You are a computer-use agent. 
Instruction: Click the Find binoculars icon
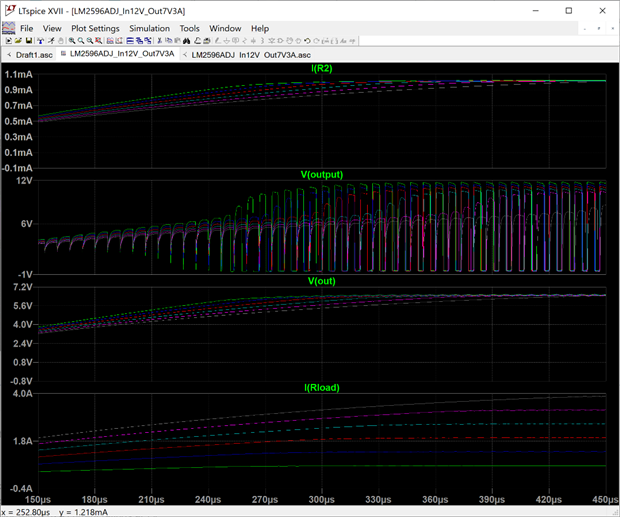186,41
